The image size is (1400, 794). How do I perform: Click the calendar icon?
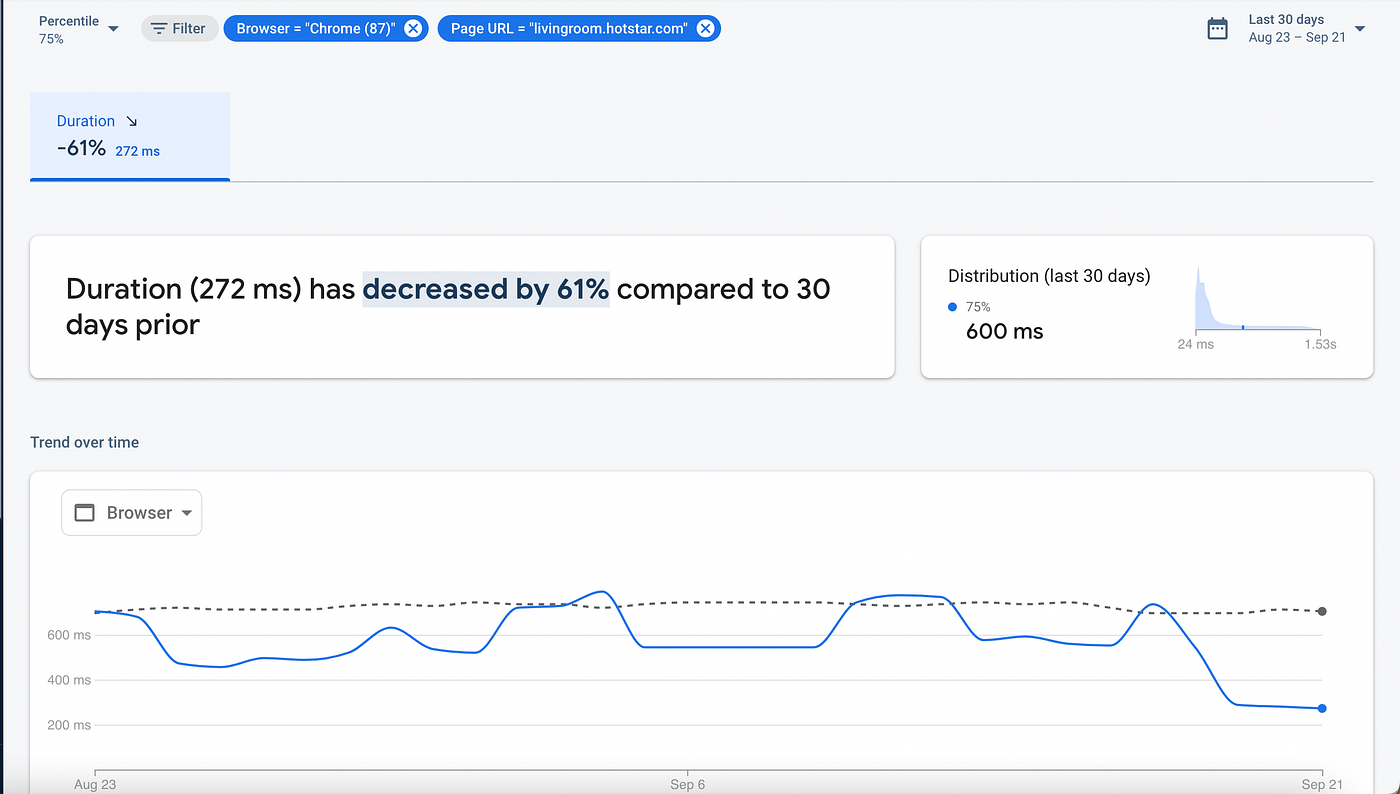click(1217, 29)
